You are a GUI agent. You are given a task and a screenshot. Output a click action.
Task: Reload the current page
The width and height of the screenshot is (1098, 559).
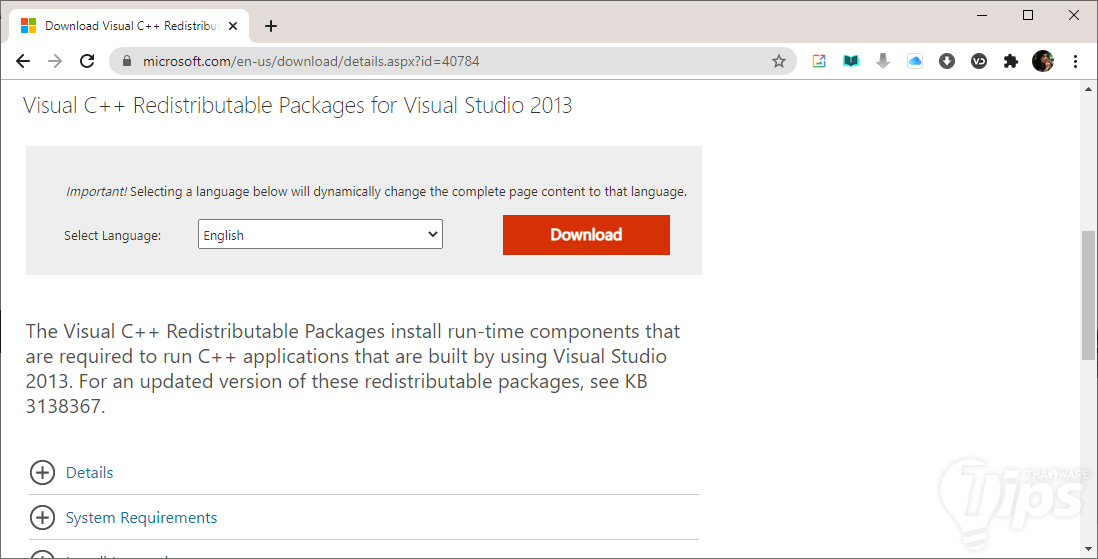coord(87,61)
